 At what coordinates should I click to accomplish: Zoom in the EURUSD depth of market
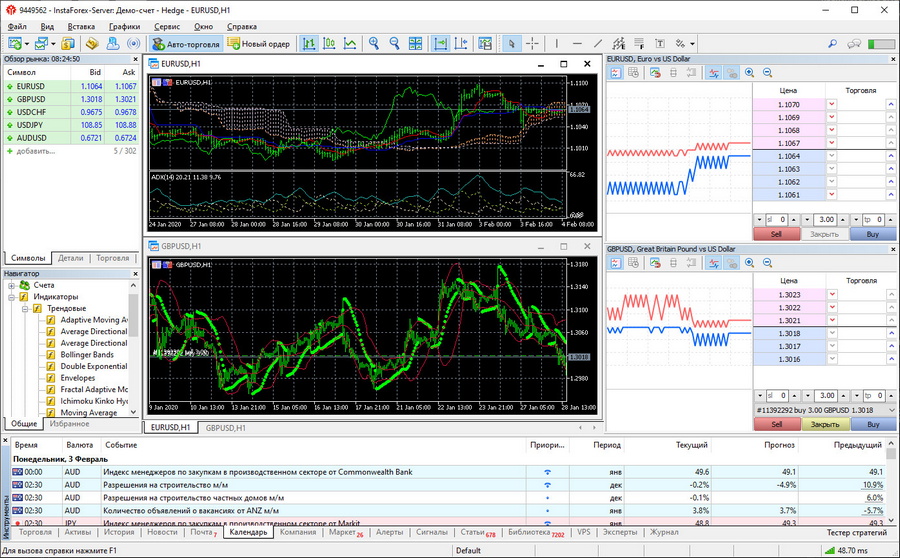pyautogui.click(x=751, y=73)
